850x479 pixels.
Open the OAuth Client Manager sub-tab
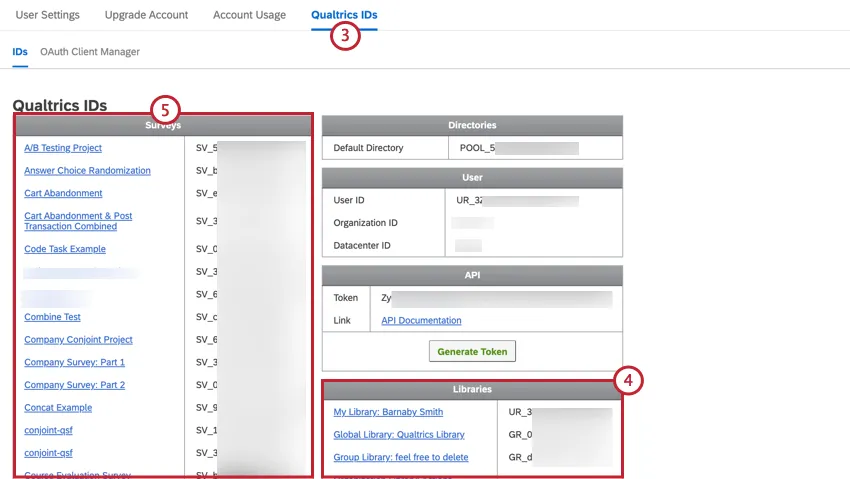point(90,51)
